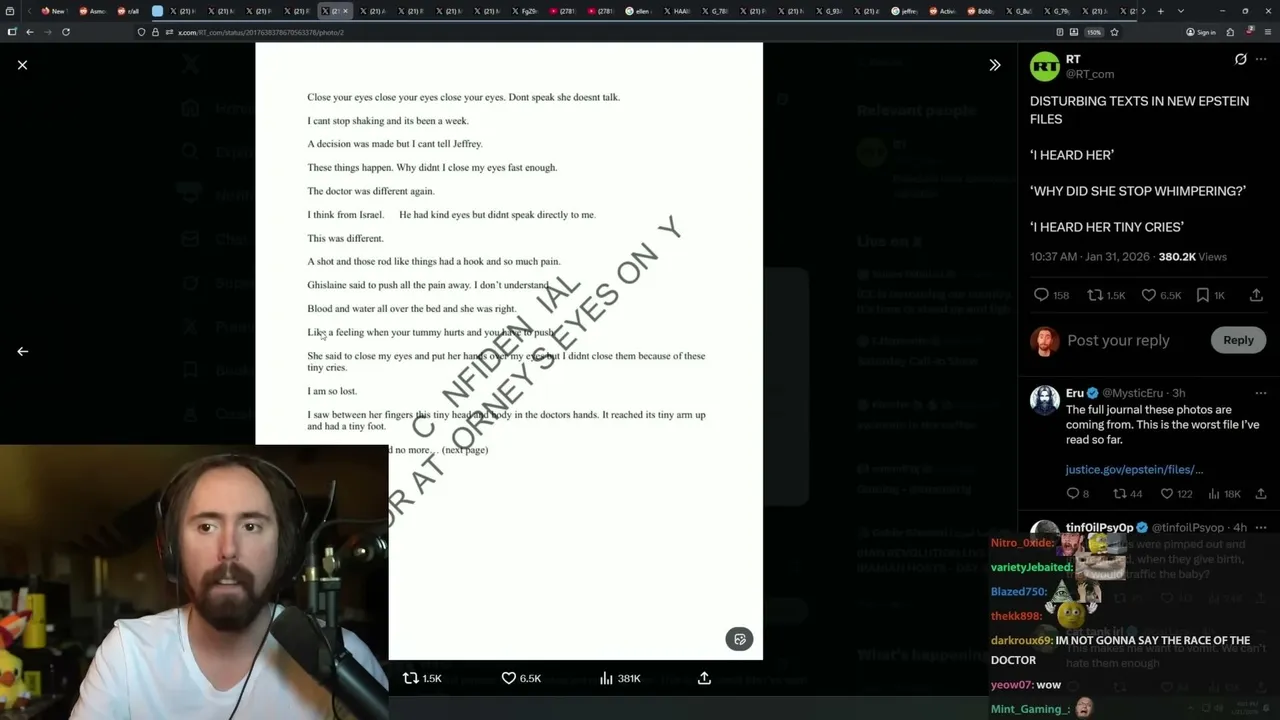Click the heart icon under the photo (6.5K)
Viewport: 1280px width, 720px height.
click(x=521, y=678)
